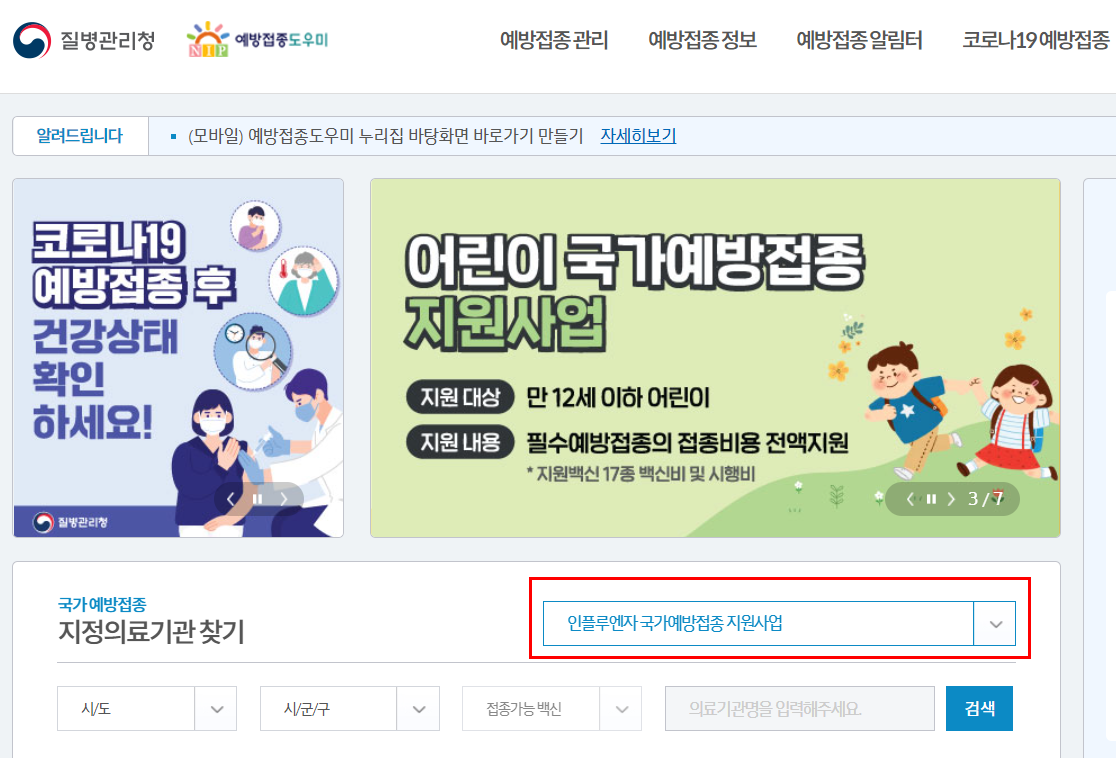Screen dimensions: 1116x758
Task: Advance main banner to next slide
Action: [x=951, y=499]
